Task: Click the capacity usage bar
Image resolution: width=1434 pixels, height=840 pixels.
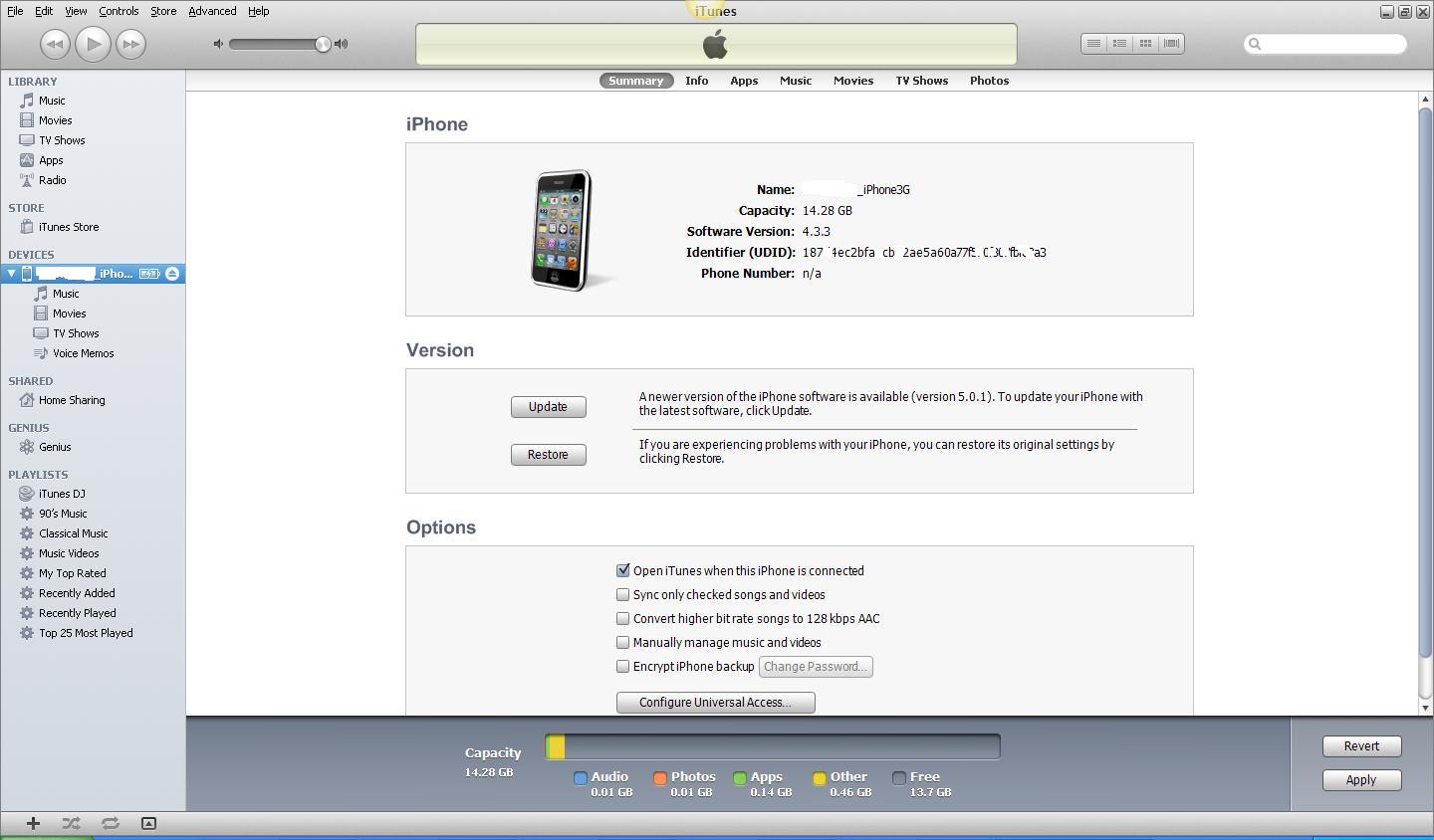Action: coord(773,747)
